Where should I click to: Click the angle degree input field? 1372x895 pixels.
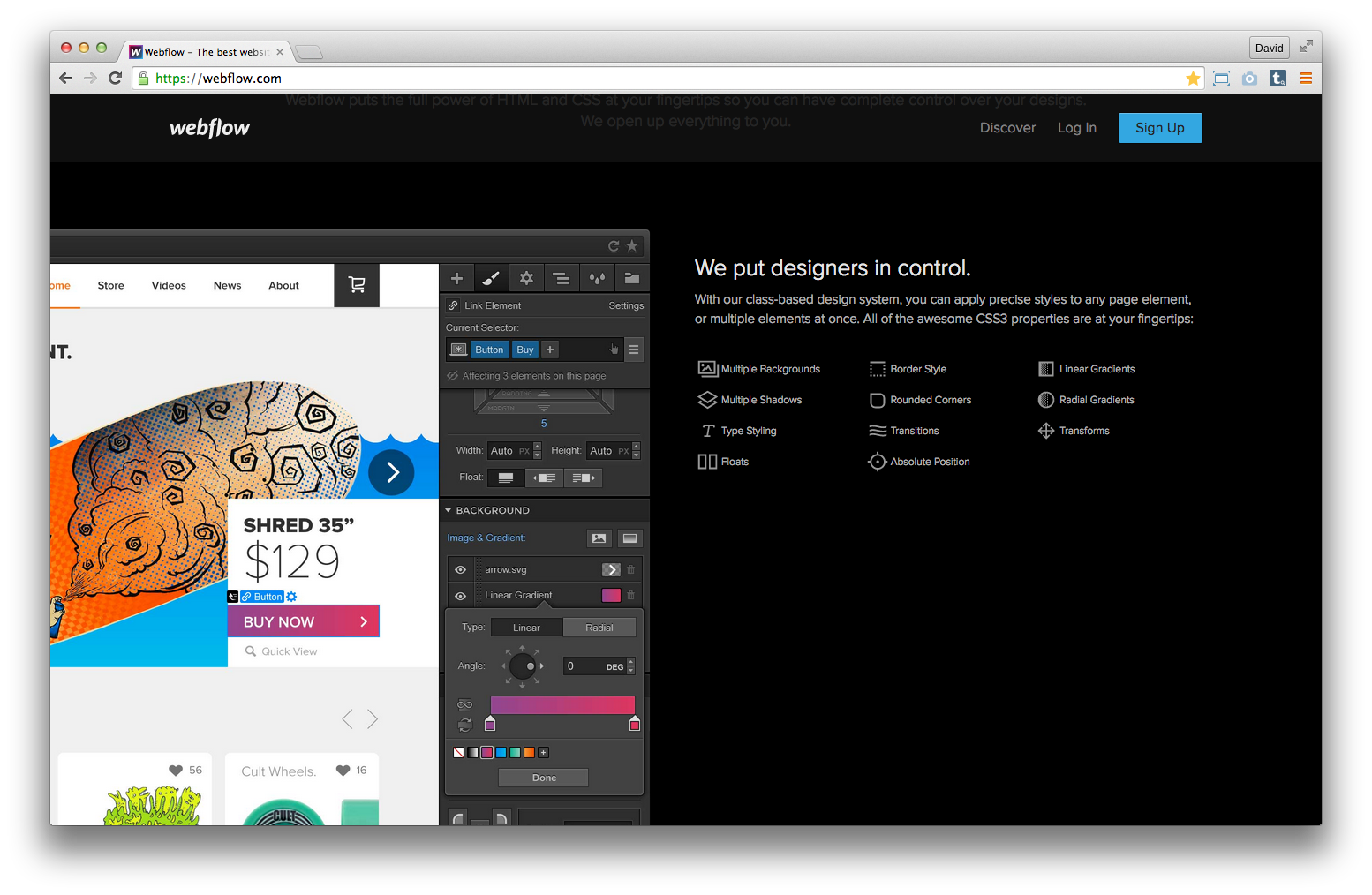593,666
